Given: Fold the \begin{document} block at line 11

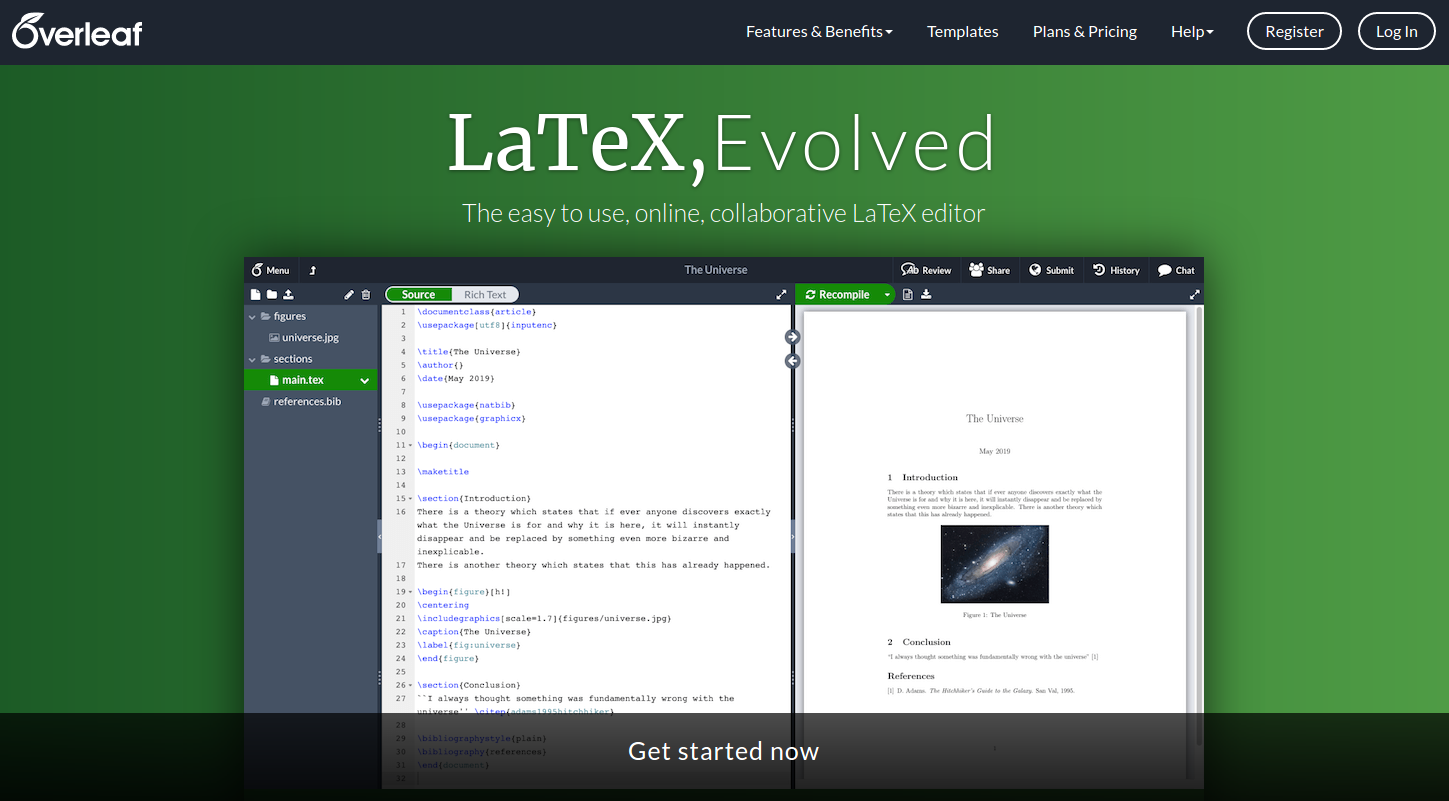Looking at the screenshot, I should tap(411, 445).
